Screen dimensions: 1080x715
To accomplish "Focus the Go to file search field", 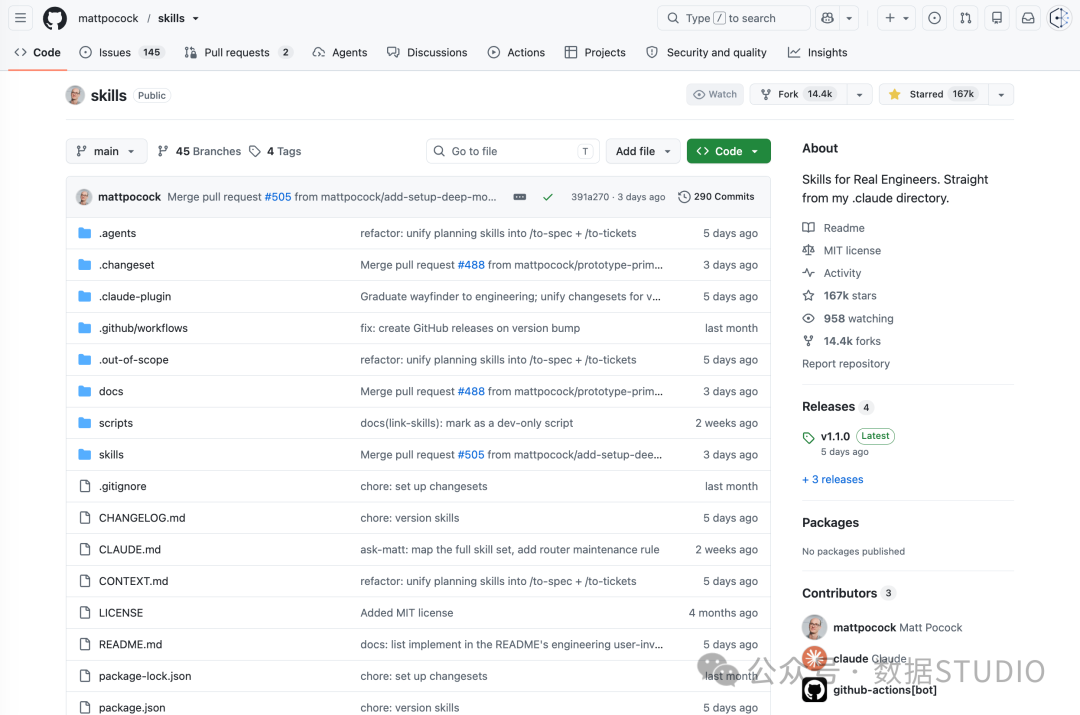I will pyautogui.click(x=512, y=152).
